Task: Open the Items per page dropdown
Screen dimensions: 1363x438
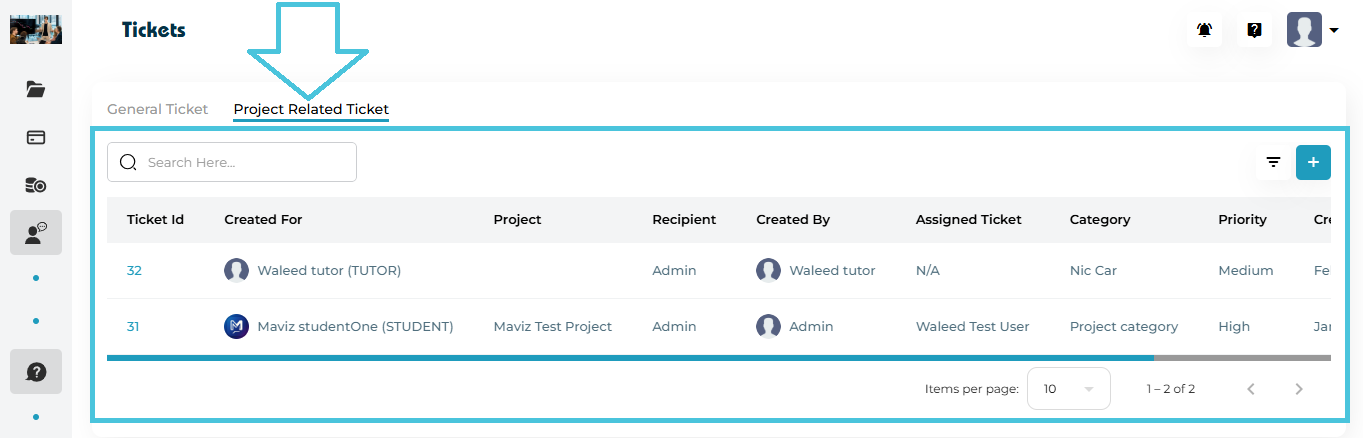Action: point(1068,389)
